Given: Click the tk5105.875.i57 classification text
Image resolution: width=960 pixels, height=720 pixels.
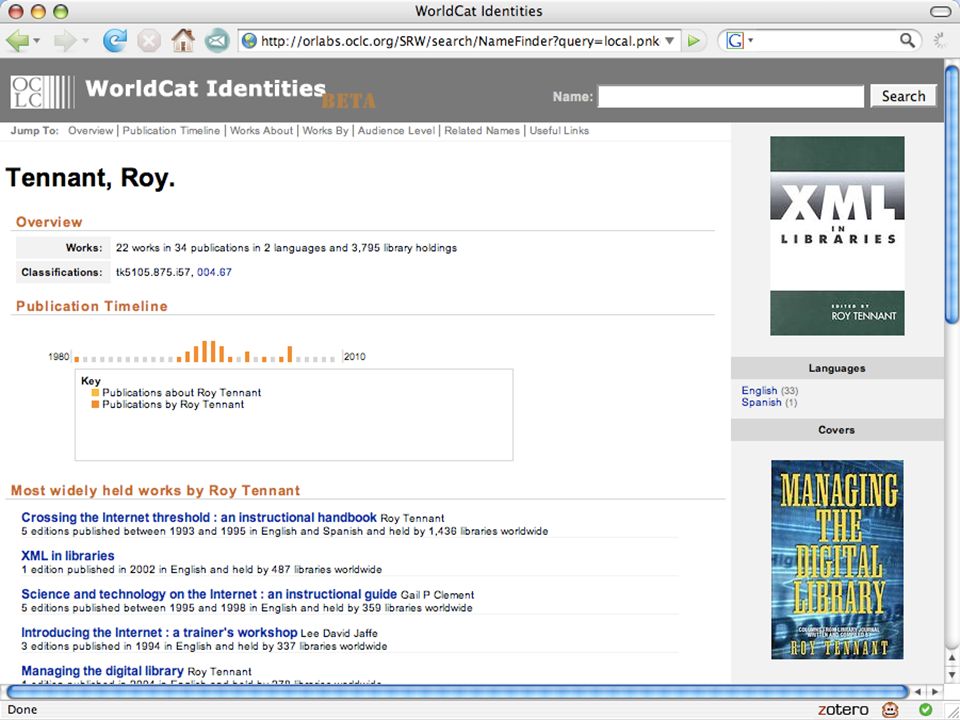Looking at the screenshot, I should pyautogui.click(x=154, y=272).
